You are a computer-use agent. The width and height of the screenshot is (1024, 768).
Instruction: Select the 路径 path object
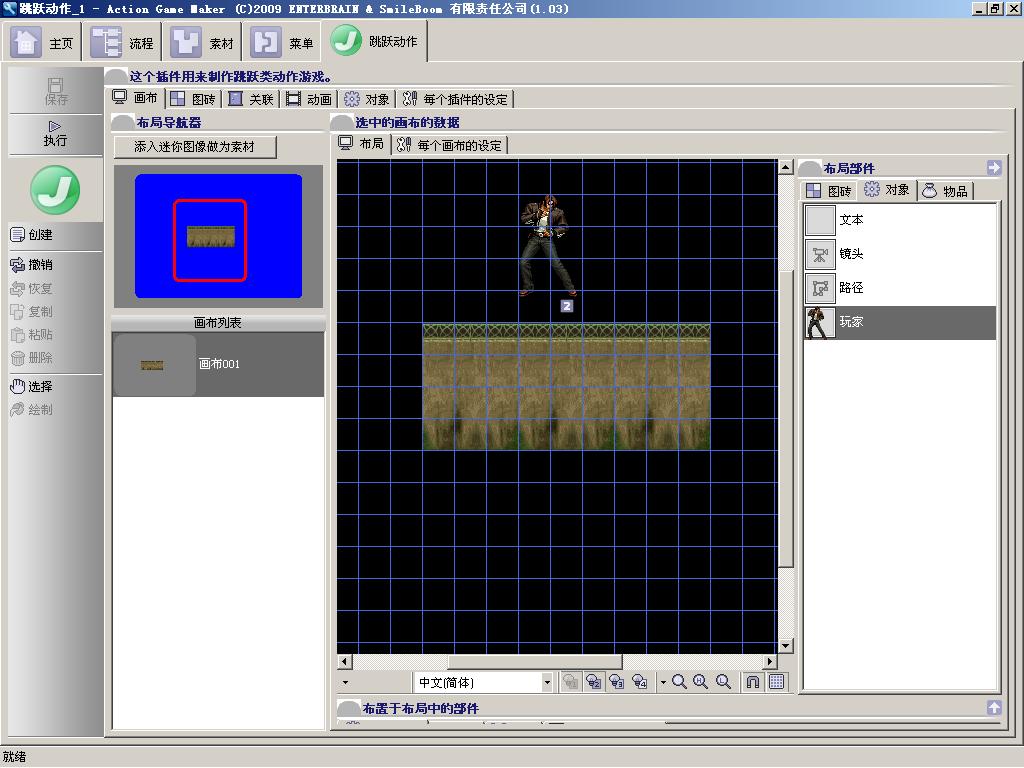(x=900, y=288)
